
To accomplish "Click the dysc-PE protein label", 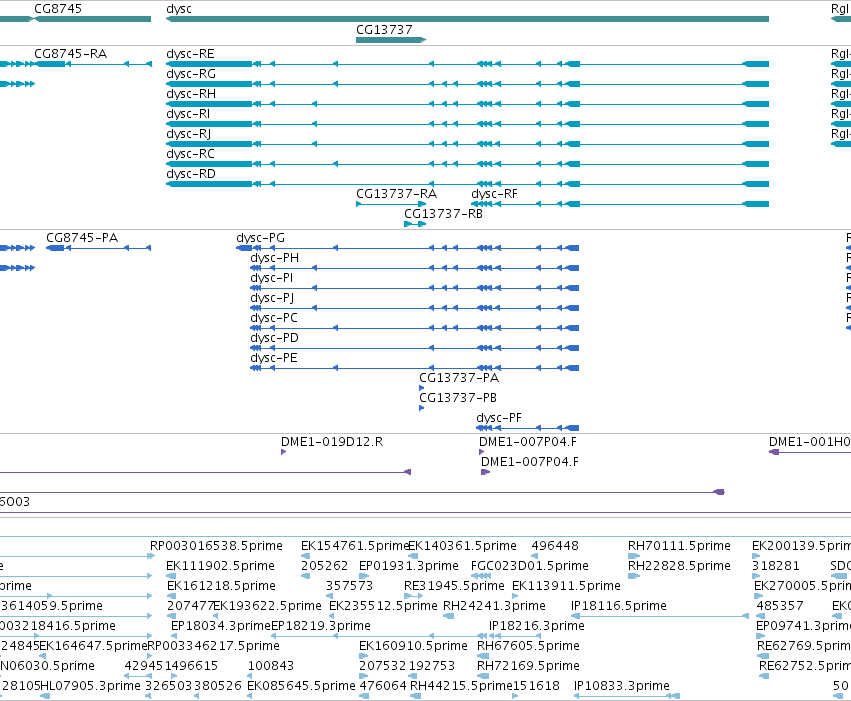I will (274, 358).
